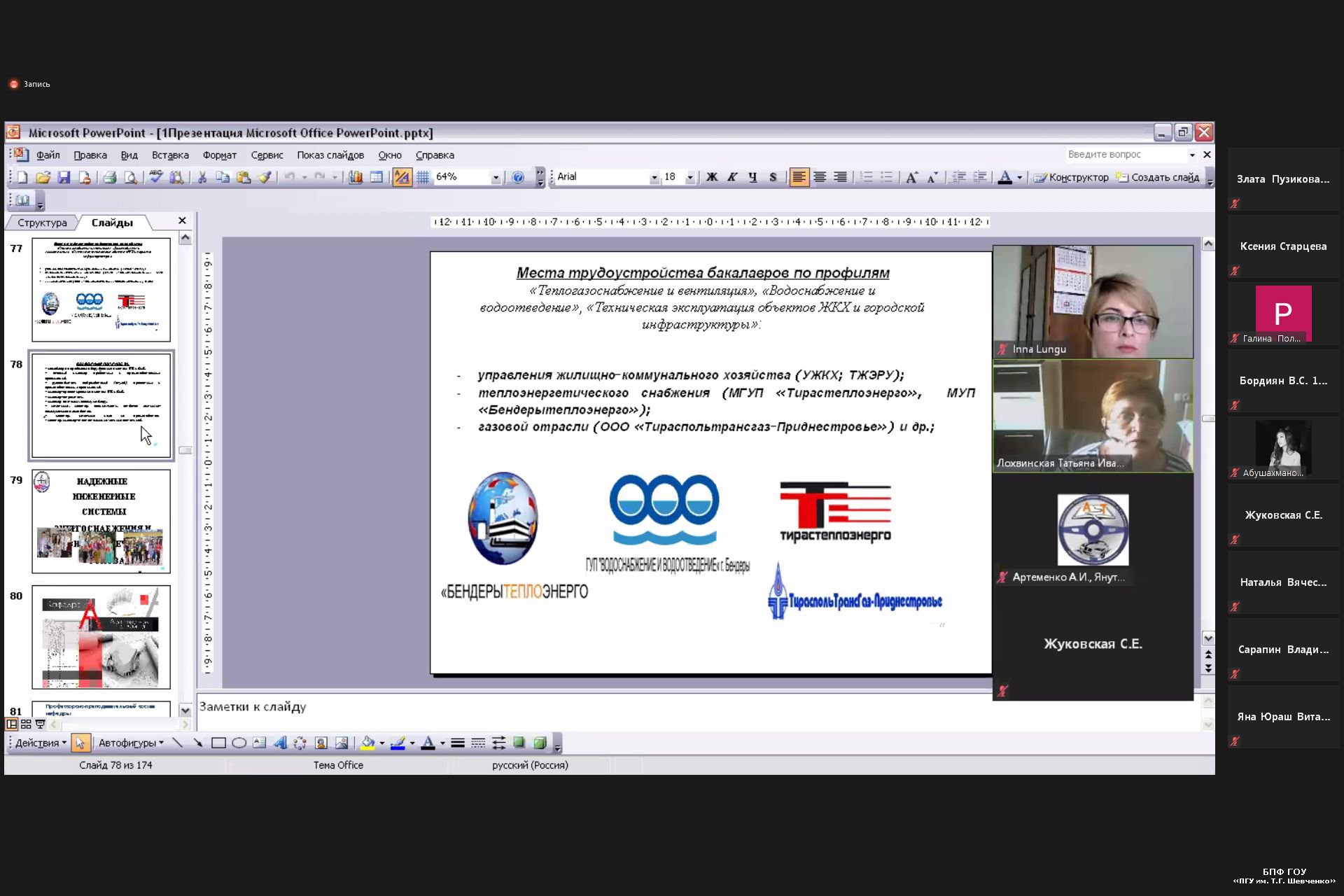Open the zoom 64% dropdown
The image size is (1344, 896).
coord(496,178)
